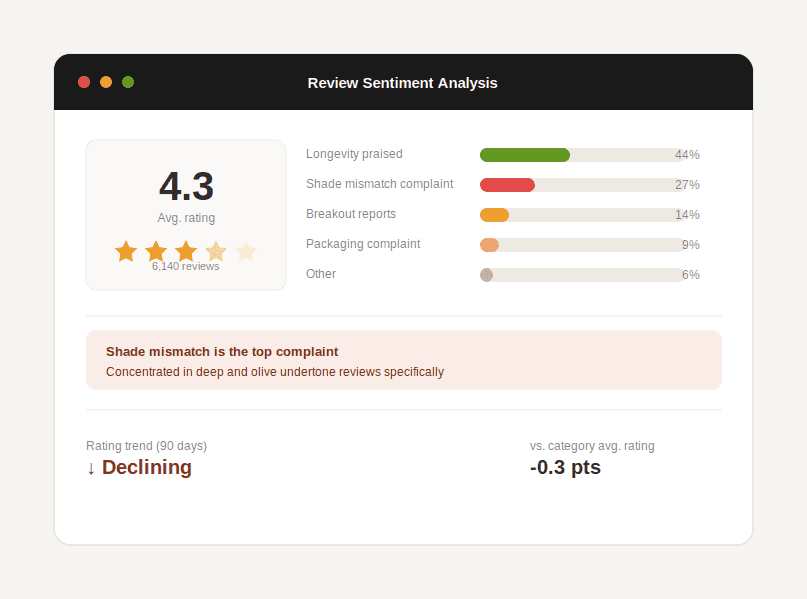Click the down arrow beside Declining
The image size is (807, 599).
(x=91, y=469)
